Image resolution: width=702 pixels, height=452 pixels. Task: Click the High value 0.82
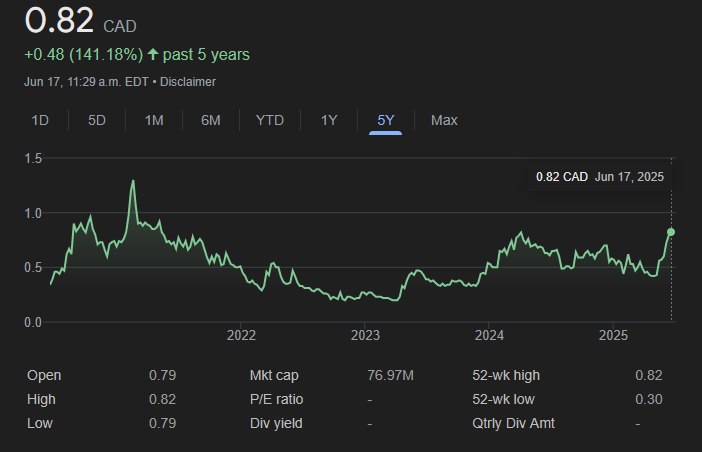pos(163,399)
